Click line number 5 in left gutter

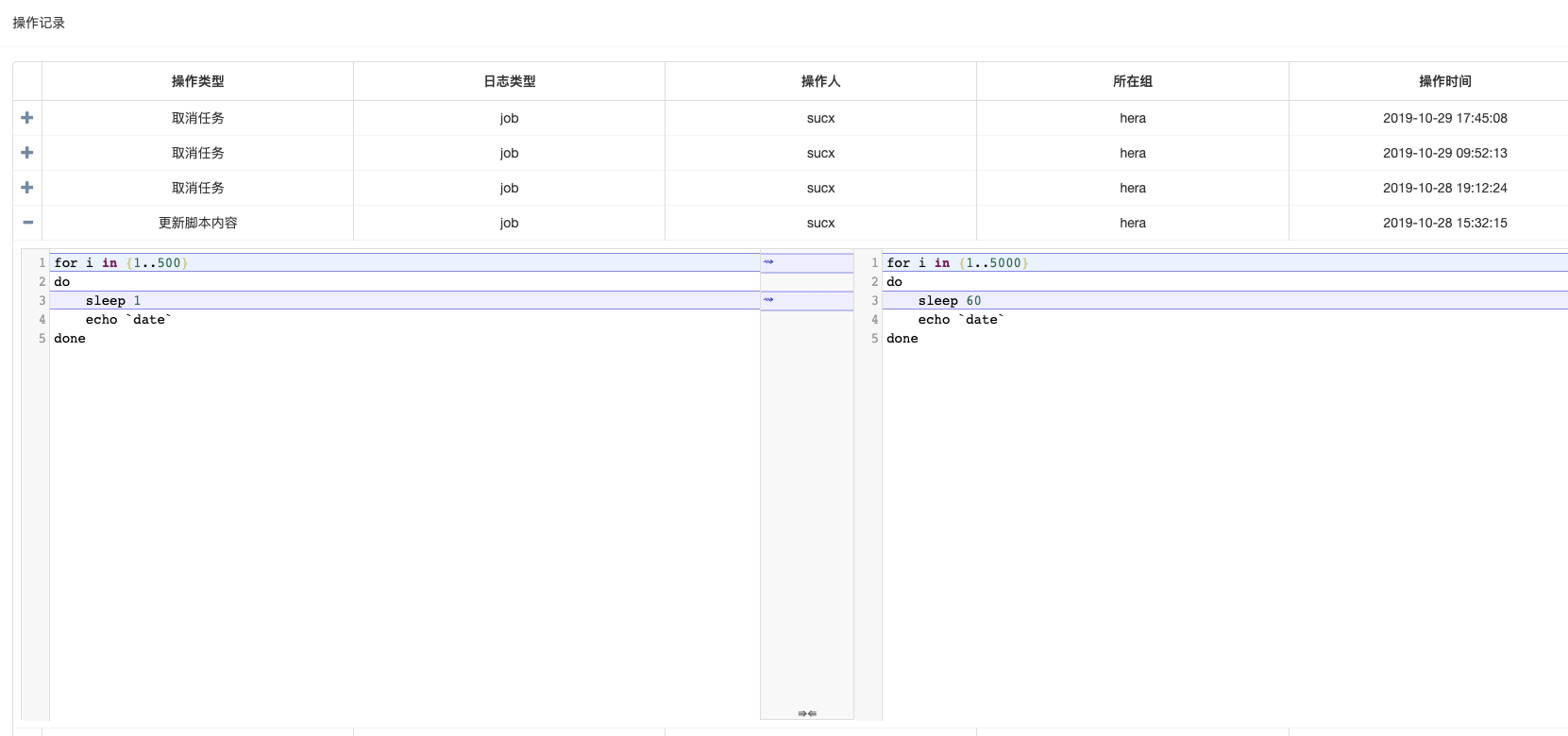42,338
